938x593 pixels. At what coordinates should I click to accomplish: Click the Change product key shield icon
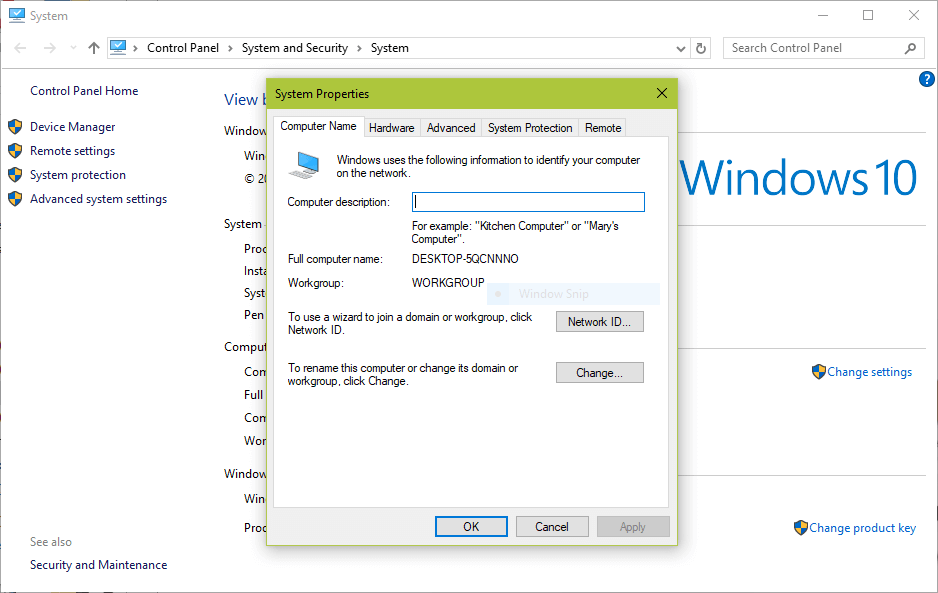point(800,528)
